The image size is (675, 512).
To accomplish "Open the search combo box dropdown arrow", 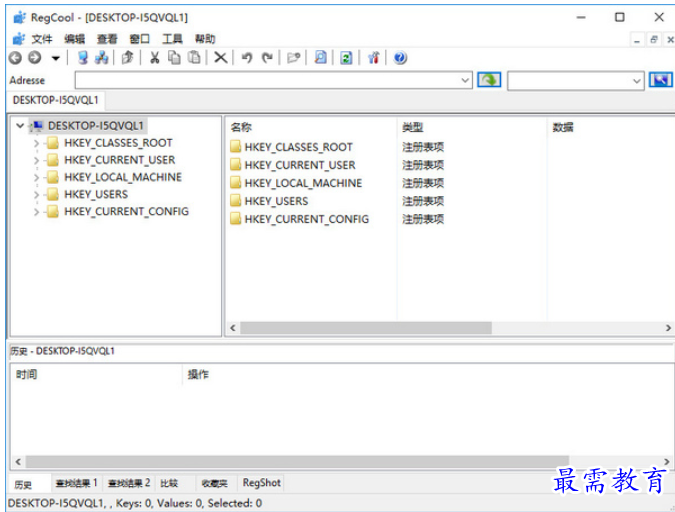I will (x=637, y=81).
